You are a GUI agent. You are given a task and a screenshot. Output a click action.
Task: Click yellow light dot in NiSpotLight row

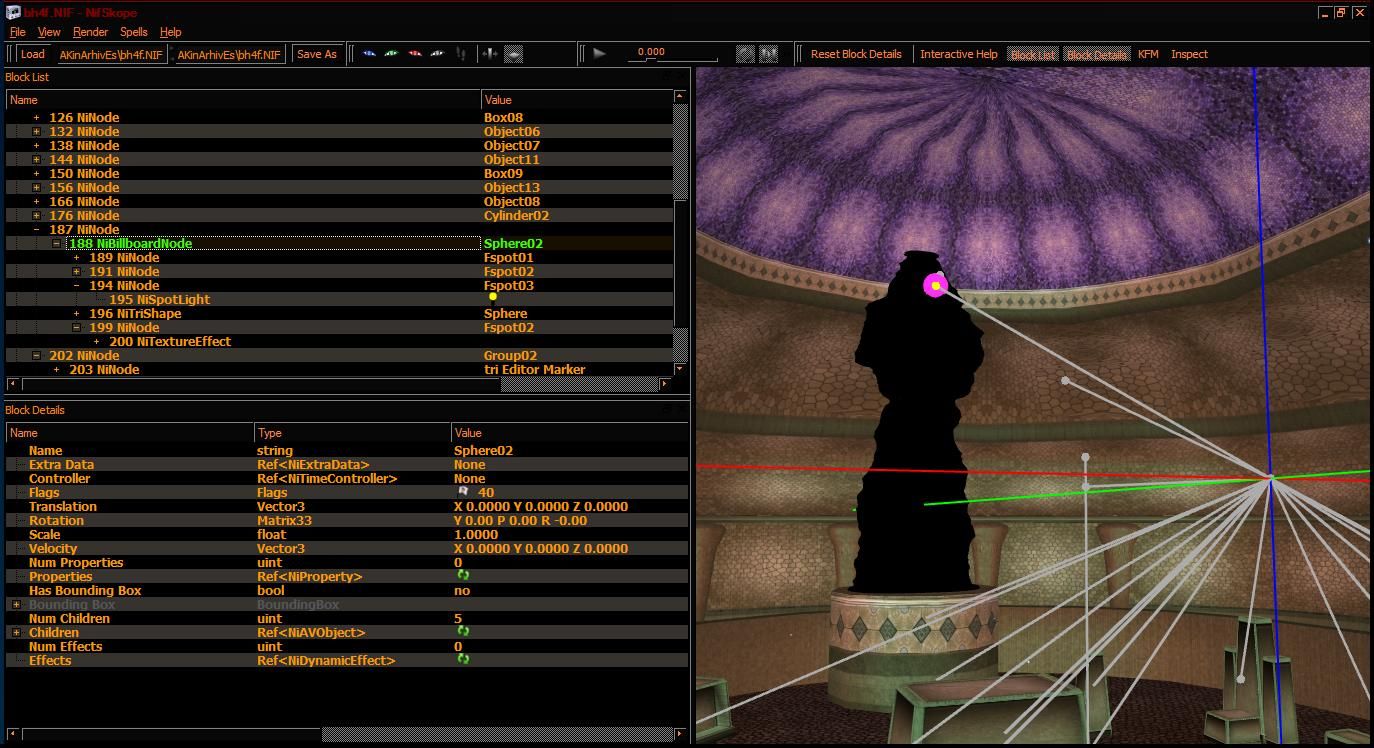click(492, 298)
